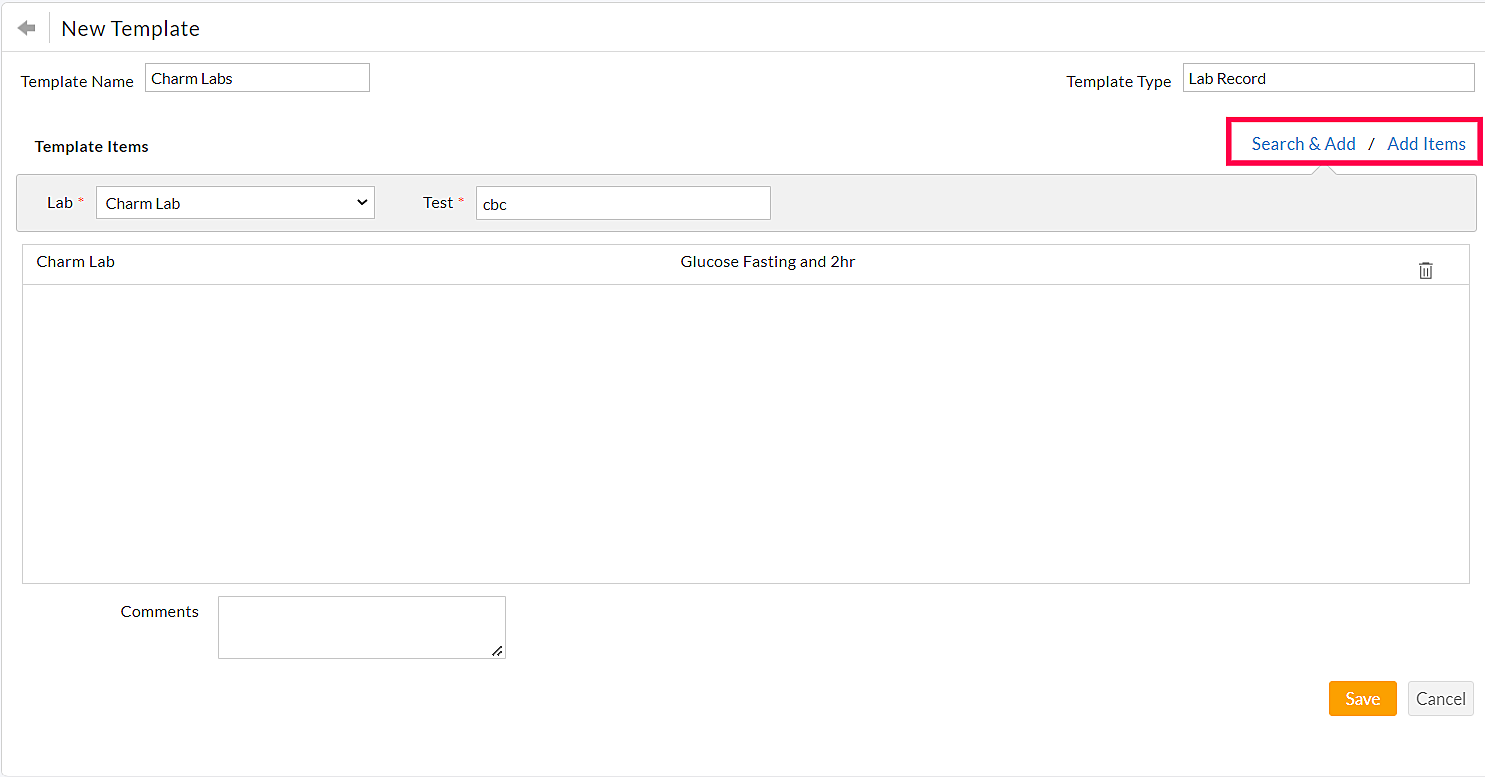Click inside the Template Name field
The height and width of the screenshot is (777, 1485).
click(256, 77)
